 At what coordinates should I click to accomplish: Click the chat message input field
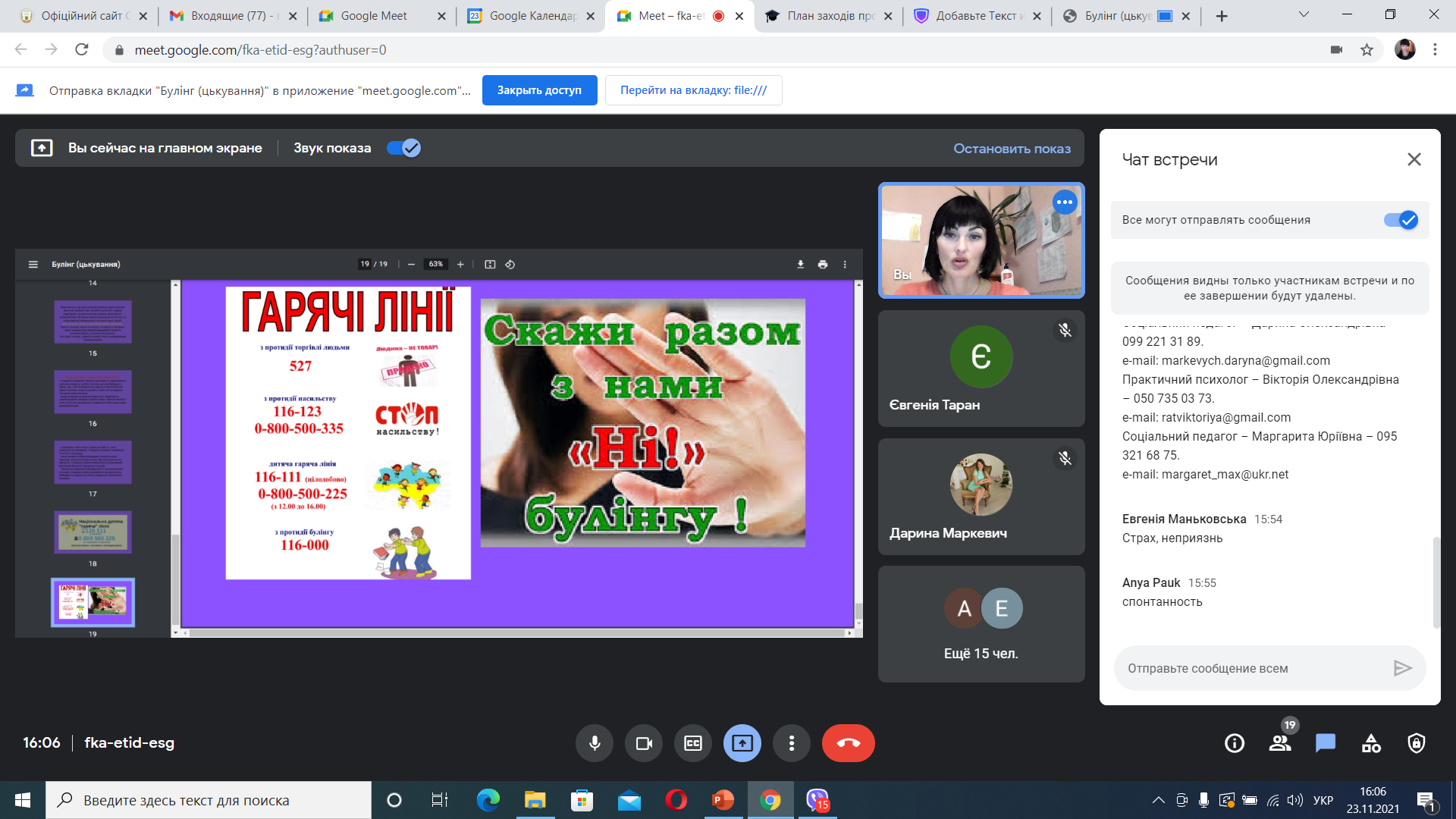point(1251,668)
